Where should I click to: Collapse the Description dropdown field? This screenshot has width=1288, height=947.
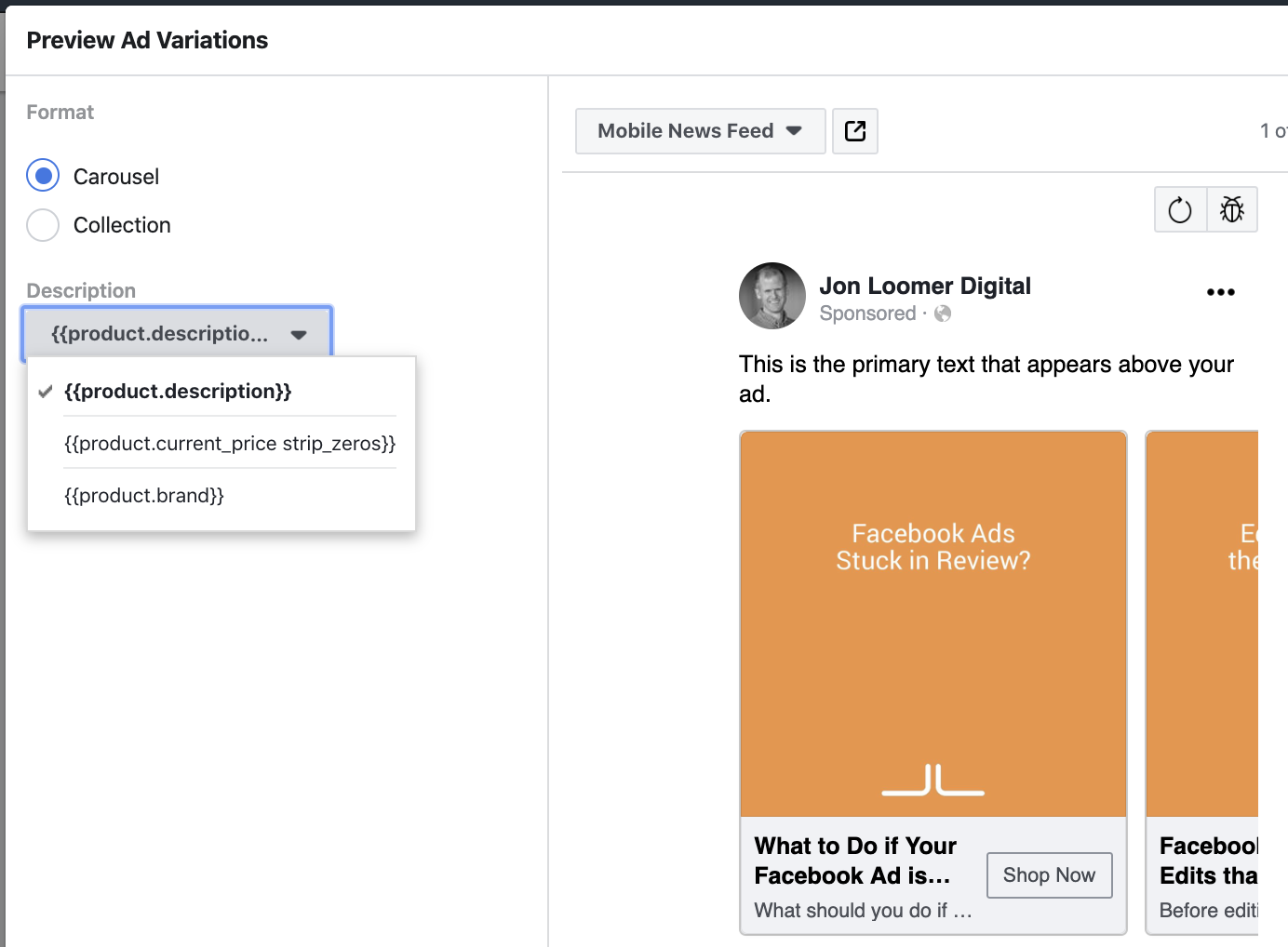click(177, 334)
